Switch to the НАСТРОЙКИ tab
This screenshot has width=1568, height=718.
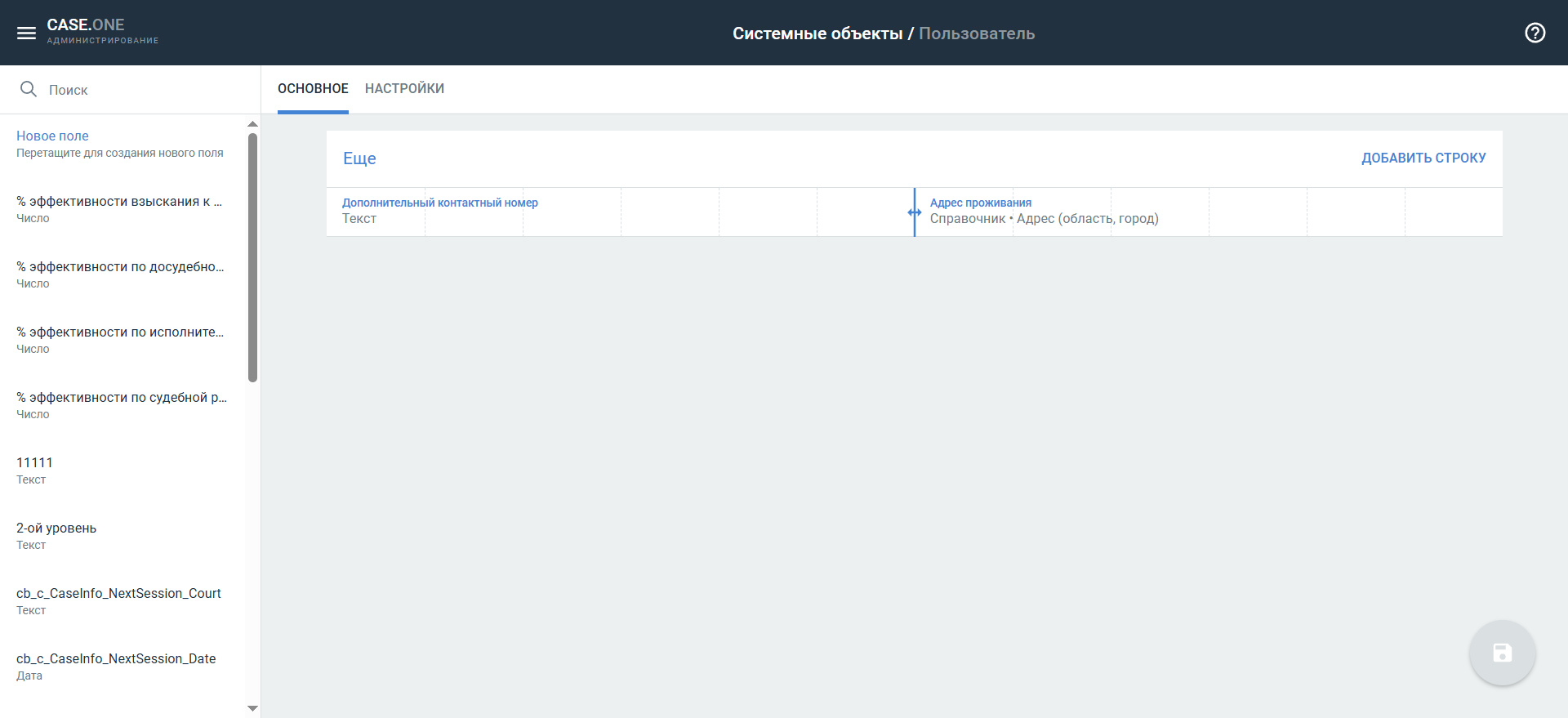click(404, 88)
